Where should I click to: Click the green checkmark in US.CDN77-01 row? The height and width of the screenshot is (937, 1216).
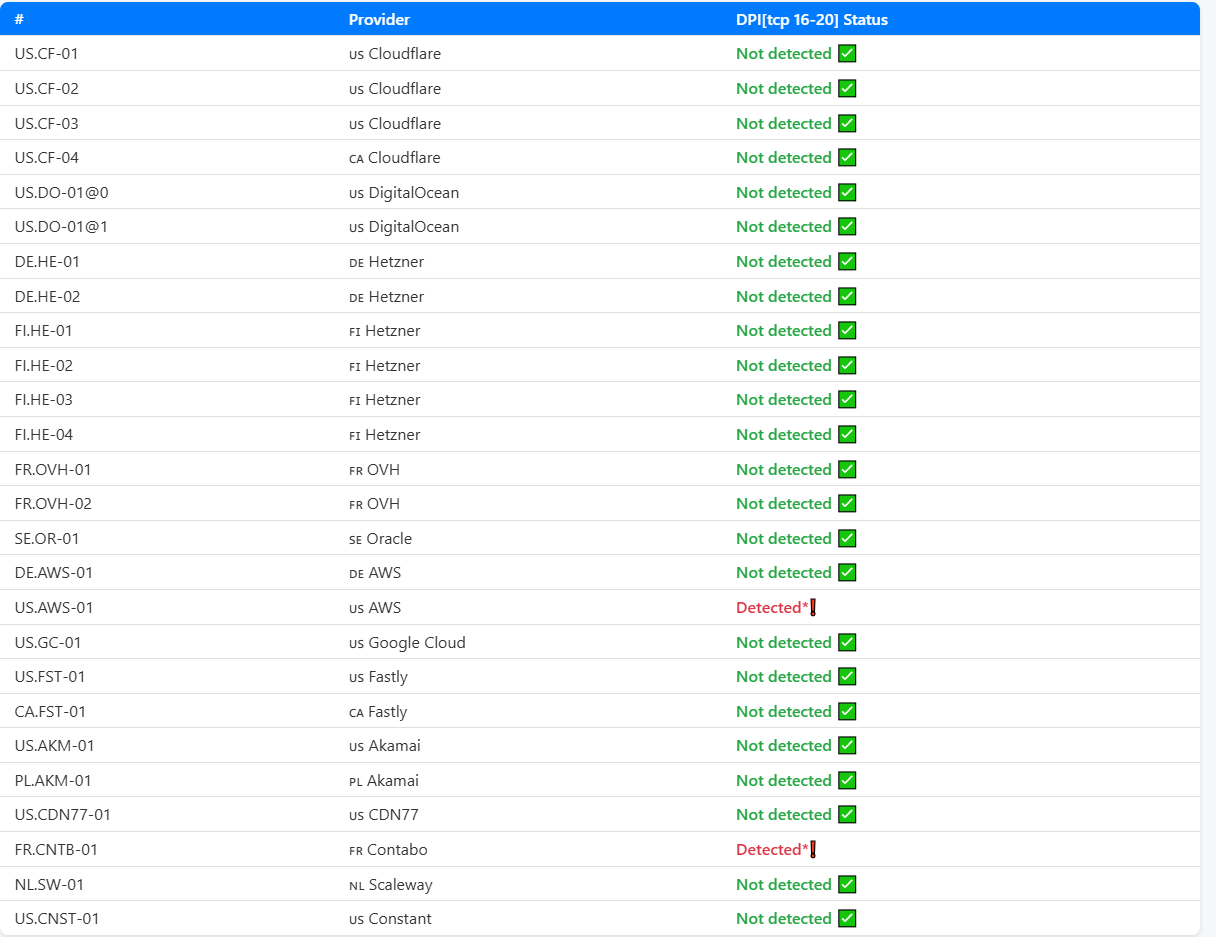click(x=847, y=815)
